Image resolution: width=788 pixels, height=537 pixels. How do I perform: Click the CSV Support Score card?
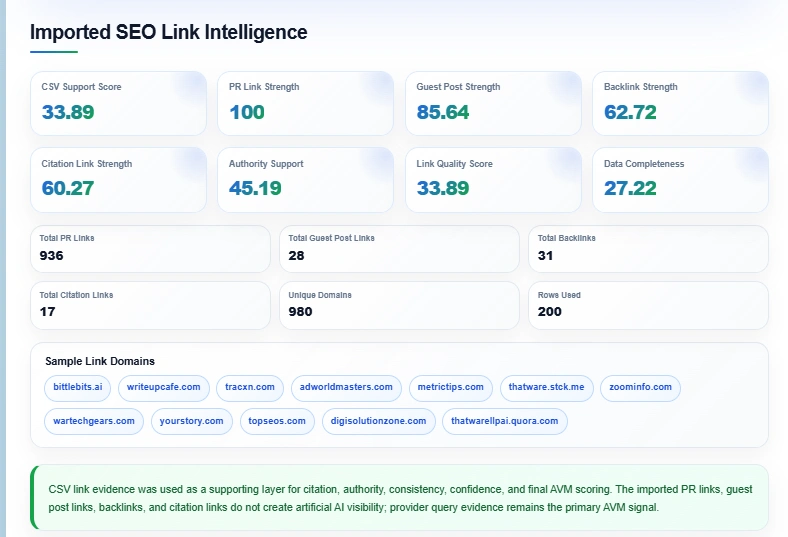pos(119,103)
